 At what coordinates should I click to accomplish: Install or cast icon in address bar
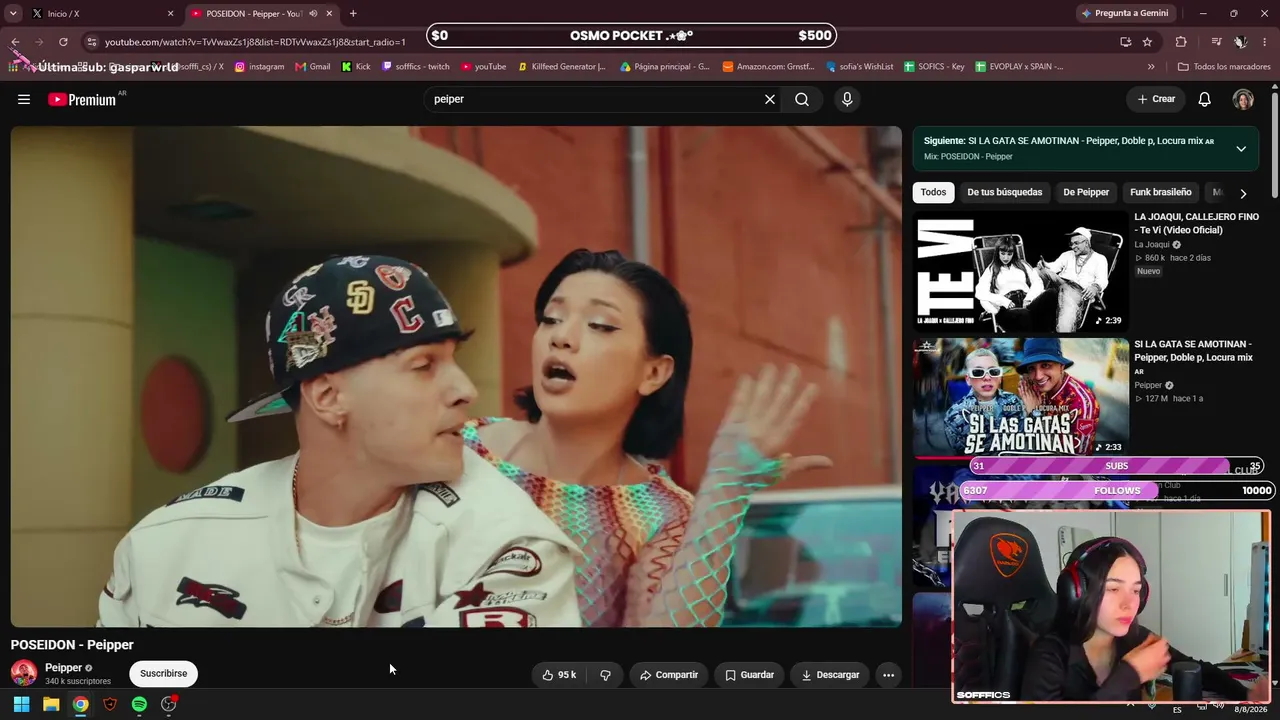[1126, 42]
